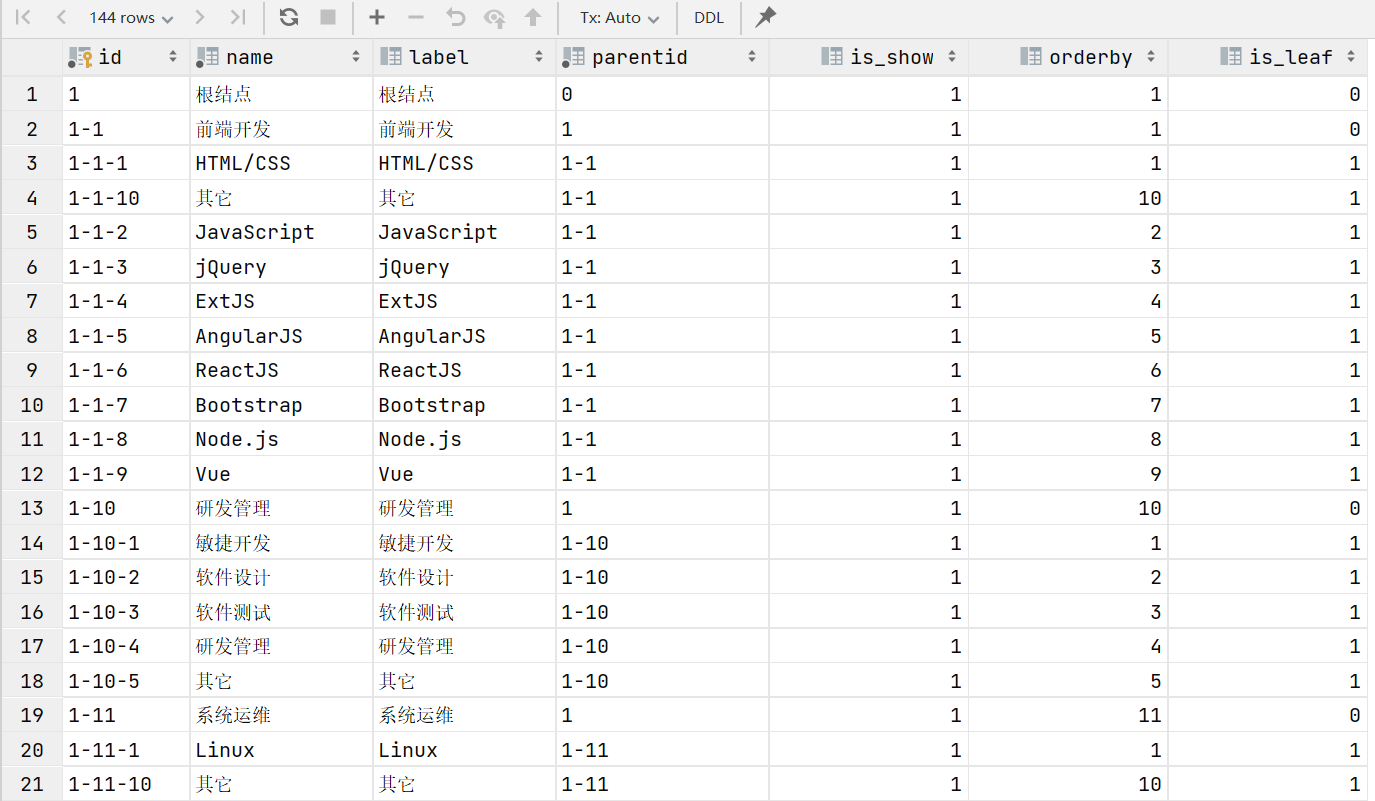The image size is (1375, 801).
Task: Click the parentid column icon
Action: coord(574,57)
